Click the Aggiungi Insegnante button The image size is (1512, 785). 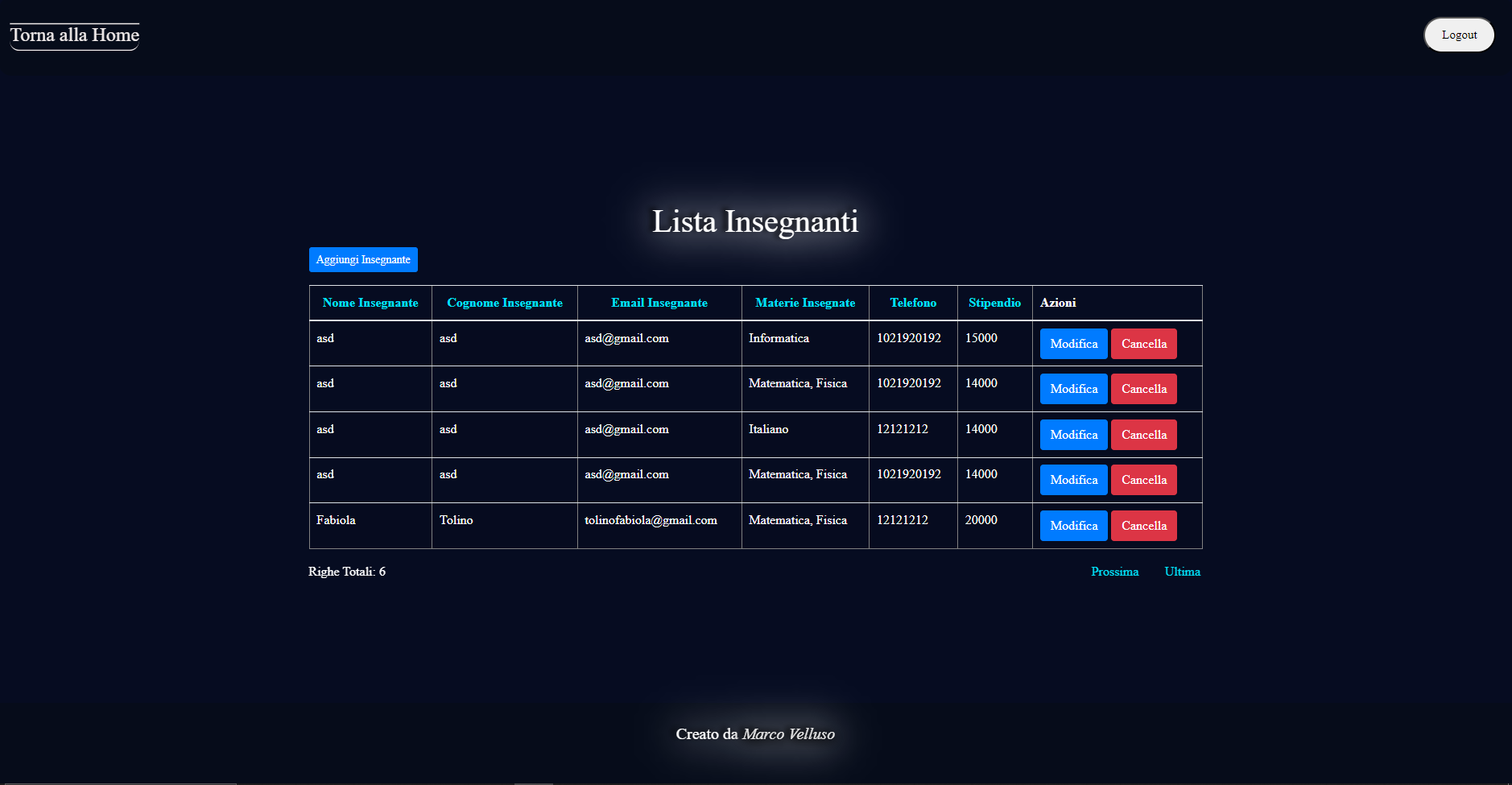pyautogui.click(x=363, y=259)
